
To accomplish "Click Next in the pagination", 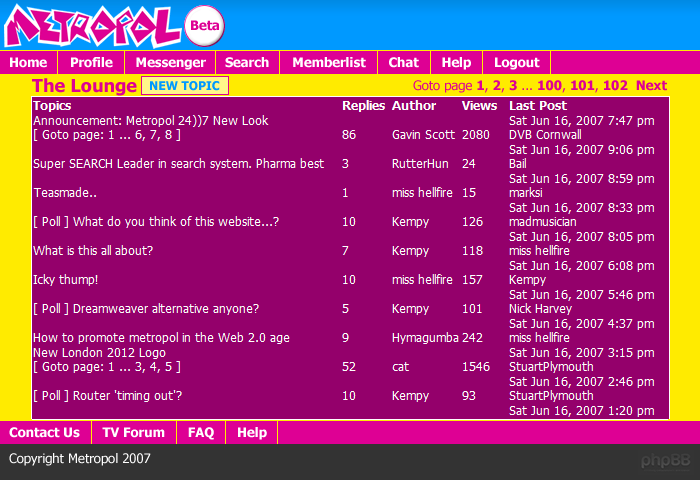I will [651, 85].
